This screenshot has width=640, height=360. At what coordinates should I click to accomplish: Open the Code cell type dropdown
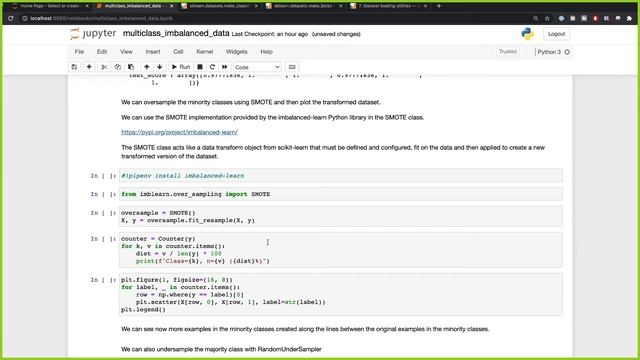(257, 67)
